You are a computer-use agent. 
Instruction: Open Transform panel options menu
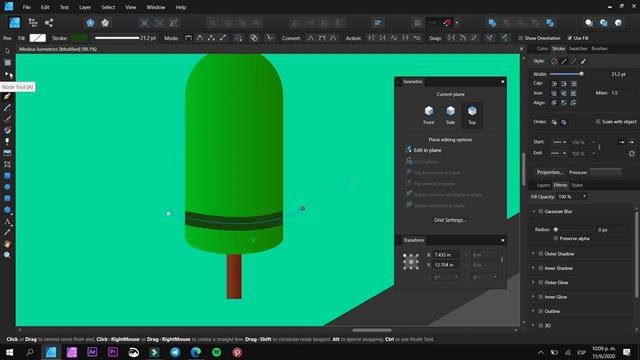click(502, 240)
